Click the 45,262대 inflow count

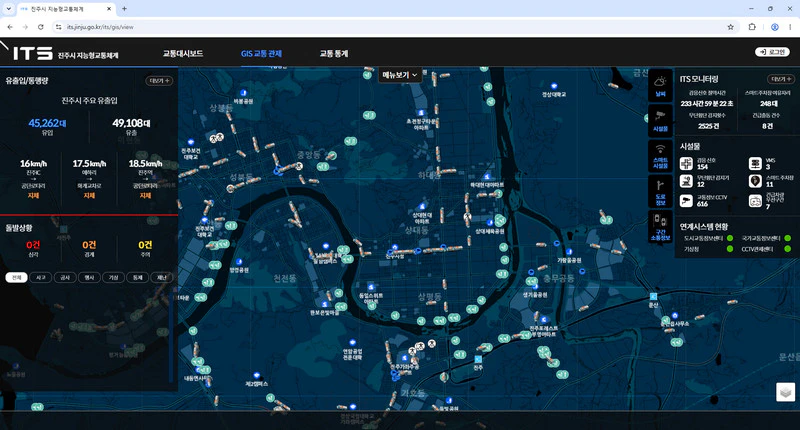tap(47, 123)
